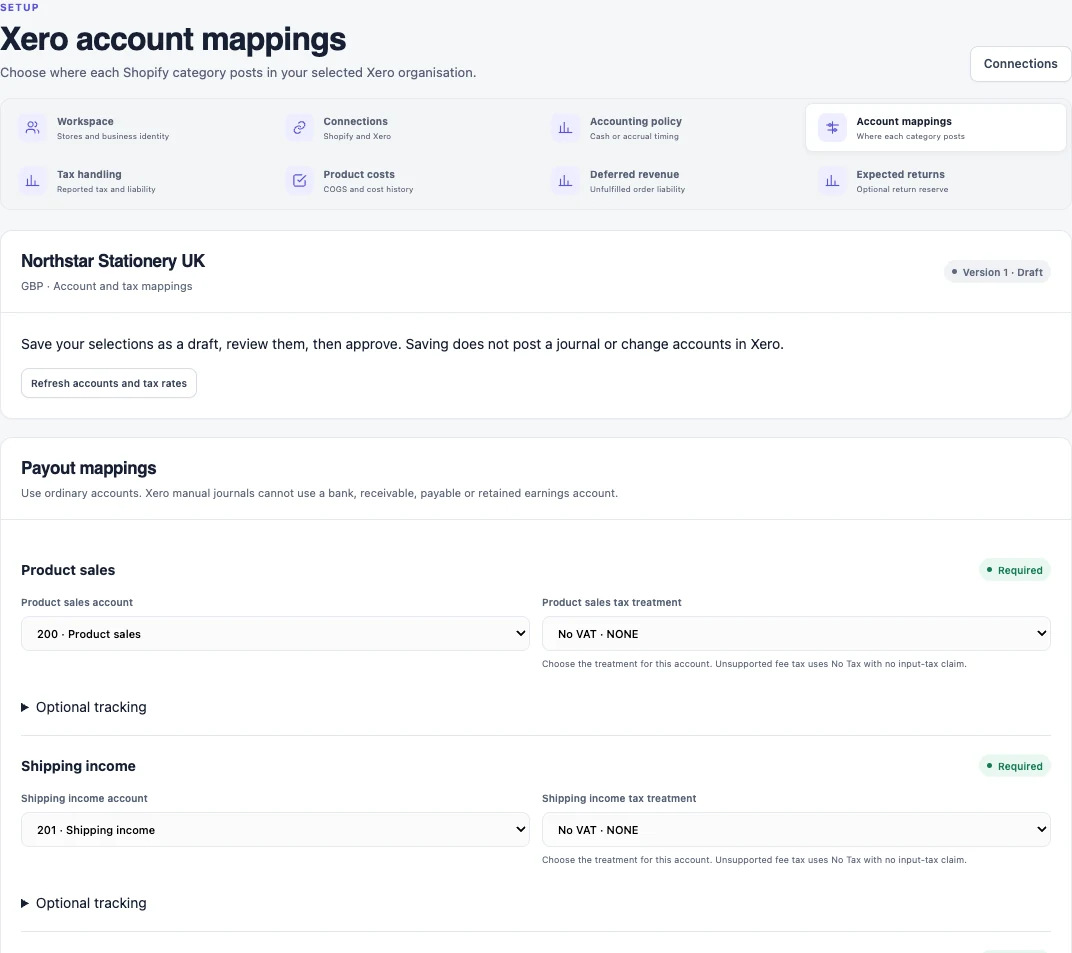Image resolution: width=1072 pixels, height=953 pixels.
Task: Expand Optional tracking under Product sales
Action: point(84,707)
